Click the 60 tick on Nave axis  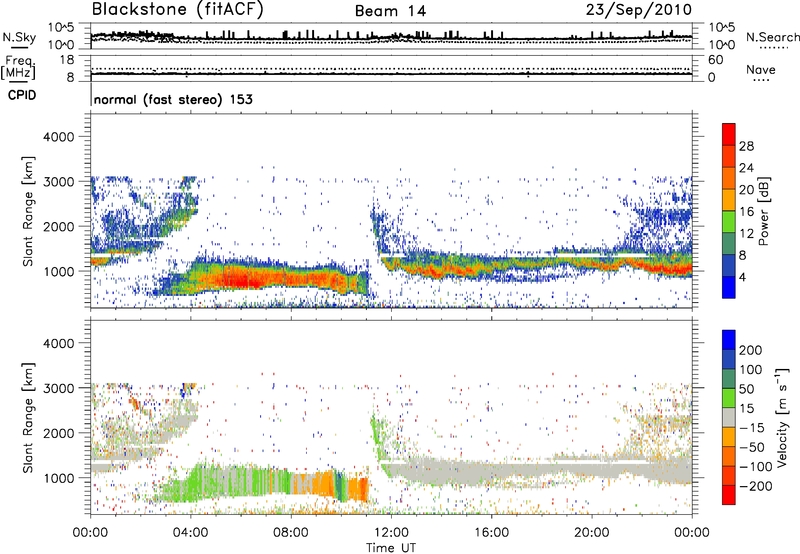point(715,60)
